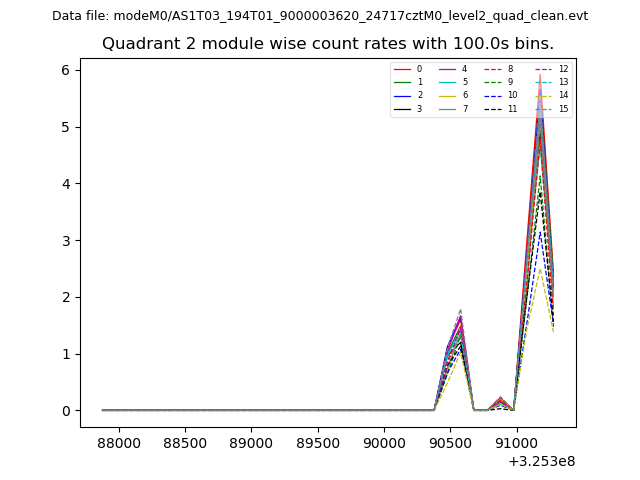Click the y-axis tick label 6

click(x=64, y=70)
